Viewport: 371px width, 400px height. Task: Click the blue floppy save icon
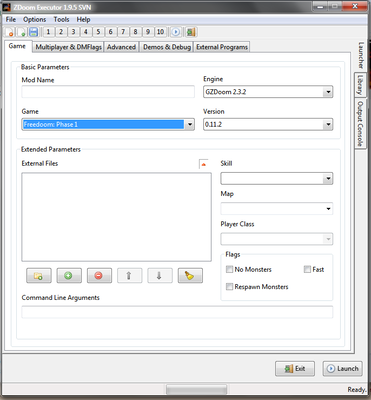pyautogui.click(x=33, y=32)
